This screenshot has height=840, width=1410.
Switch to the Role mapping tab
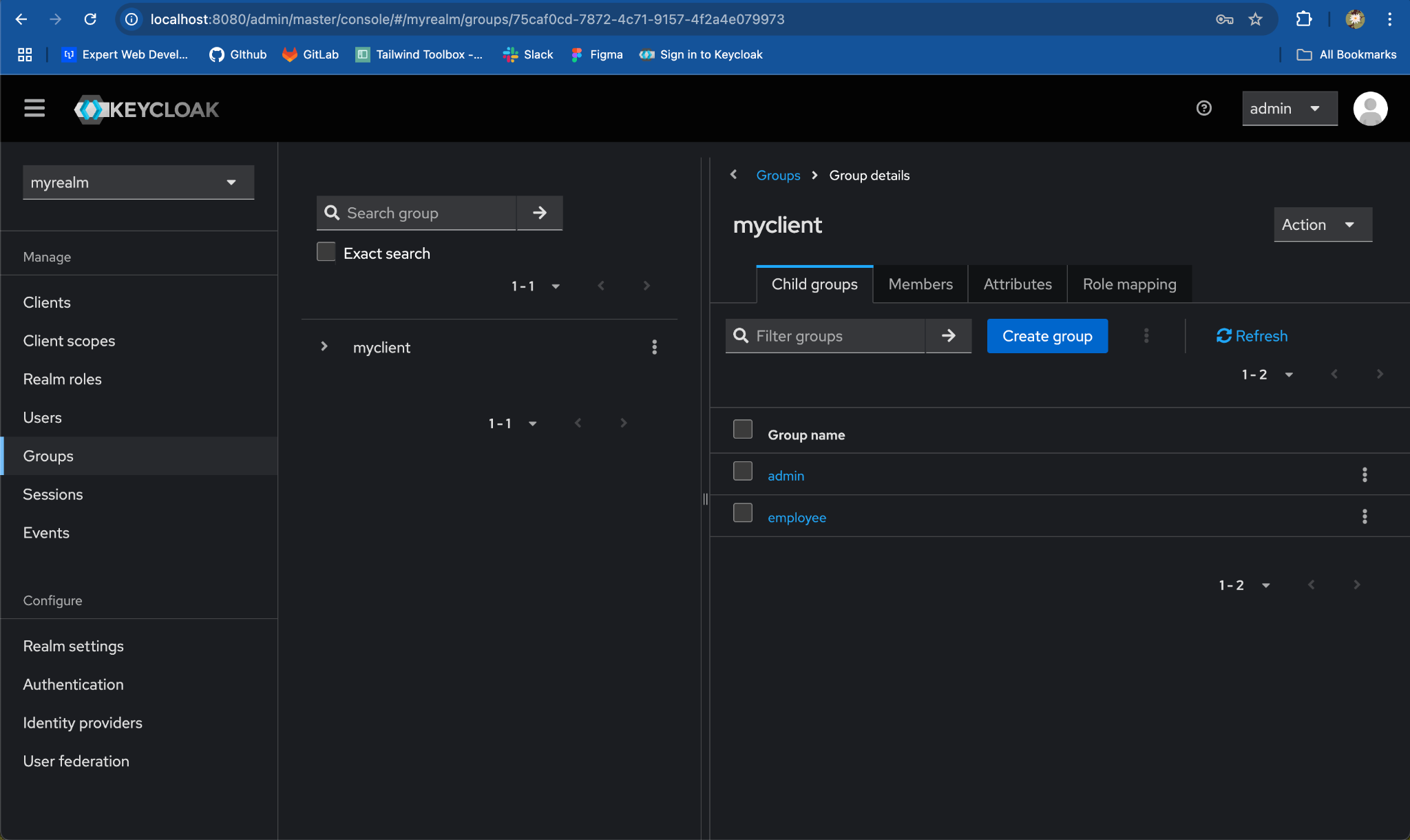(x=1129, y=284)
